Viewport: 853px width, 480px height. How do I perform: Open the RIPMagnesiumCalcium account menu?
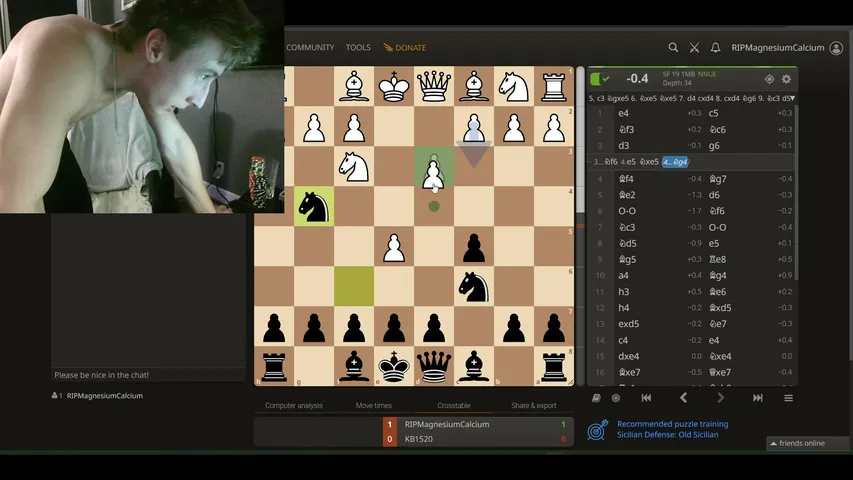pyautogui.click(x=777, y=48)
